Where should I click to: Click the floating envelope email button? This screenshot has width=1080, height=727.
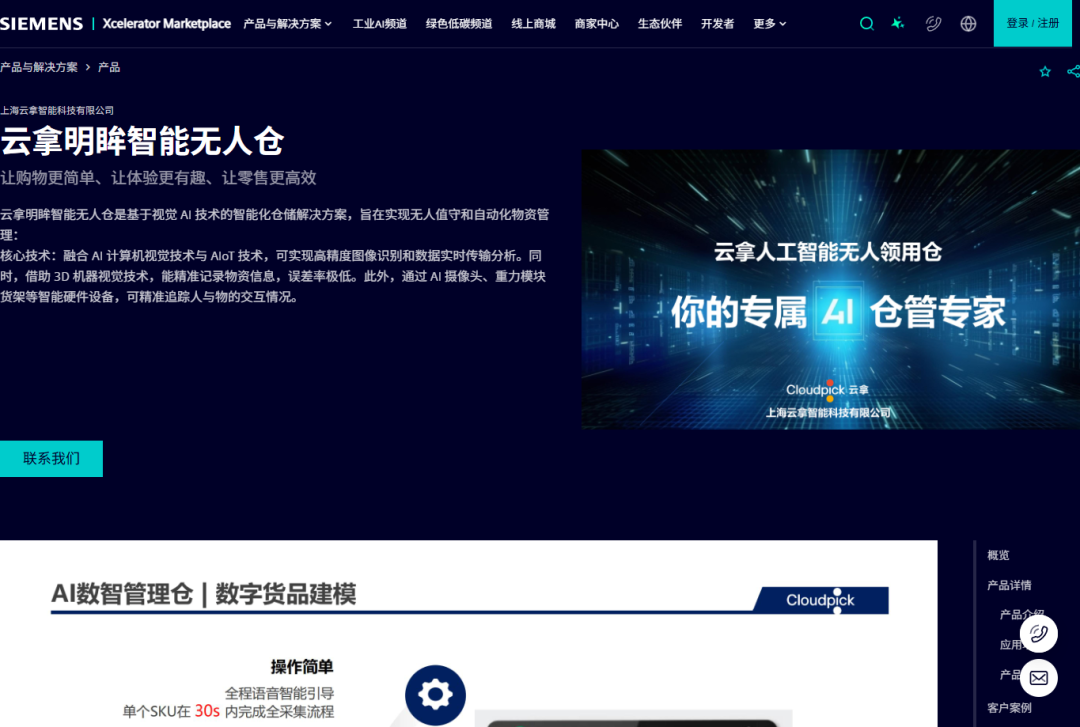point(1038,678)
